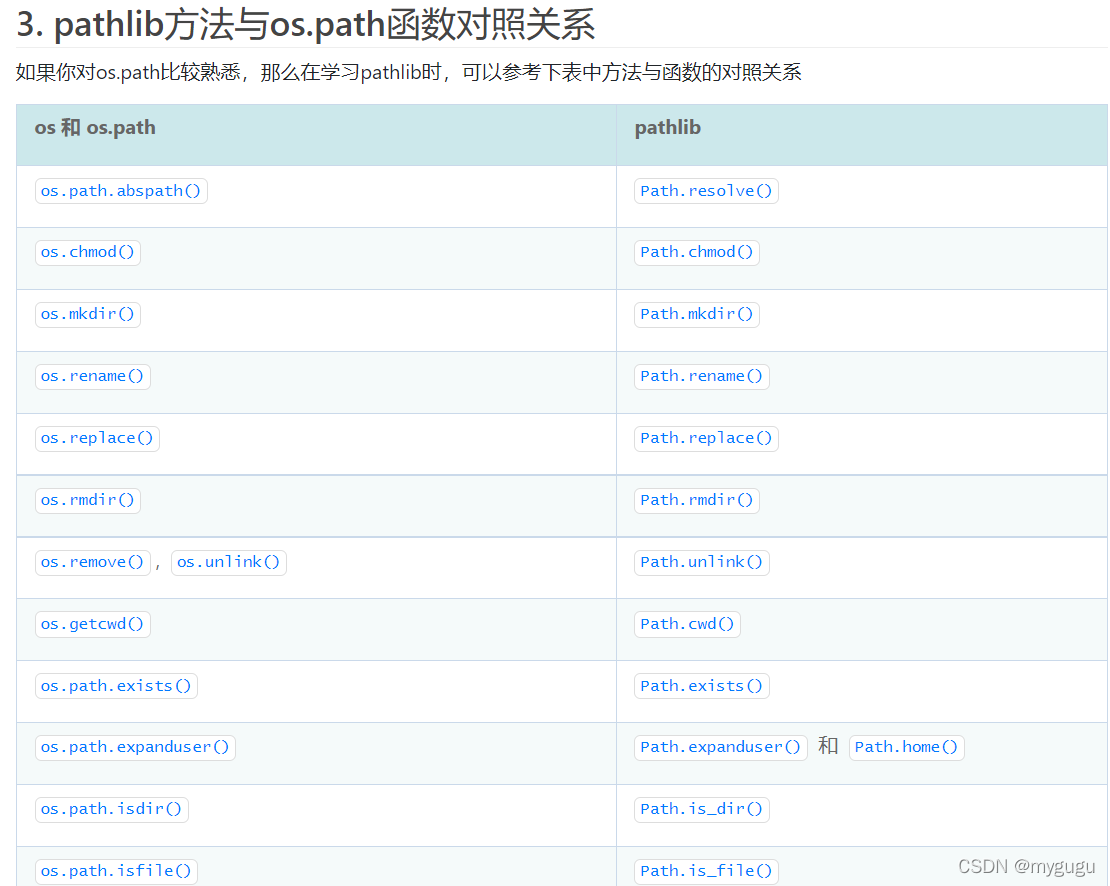Open the os.unlink() link
This screenshot has width=1110, height=886.
[228, 562]
